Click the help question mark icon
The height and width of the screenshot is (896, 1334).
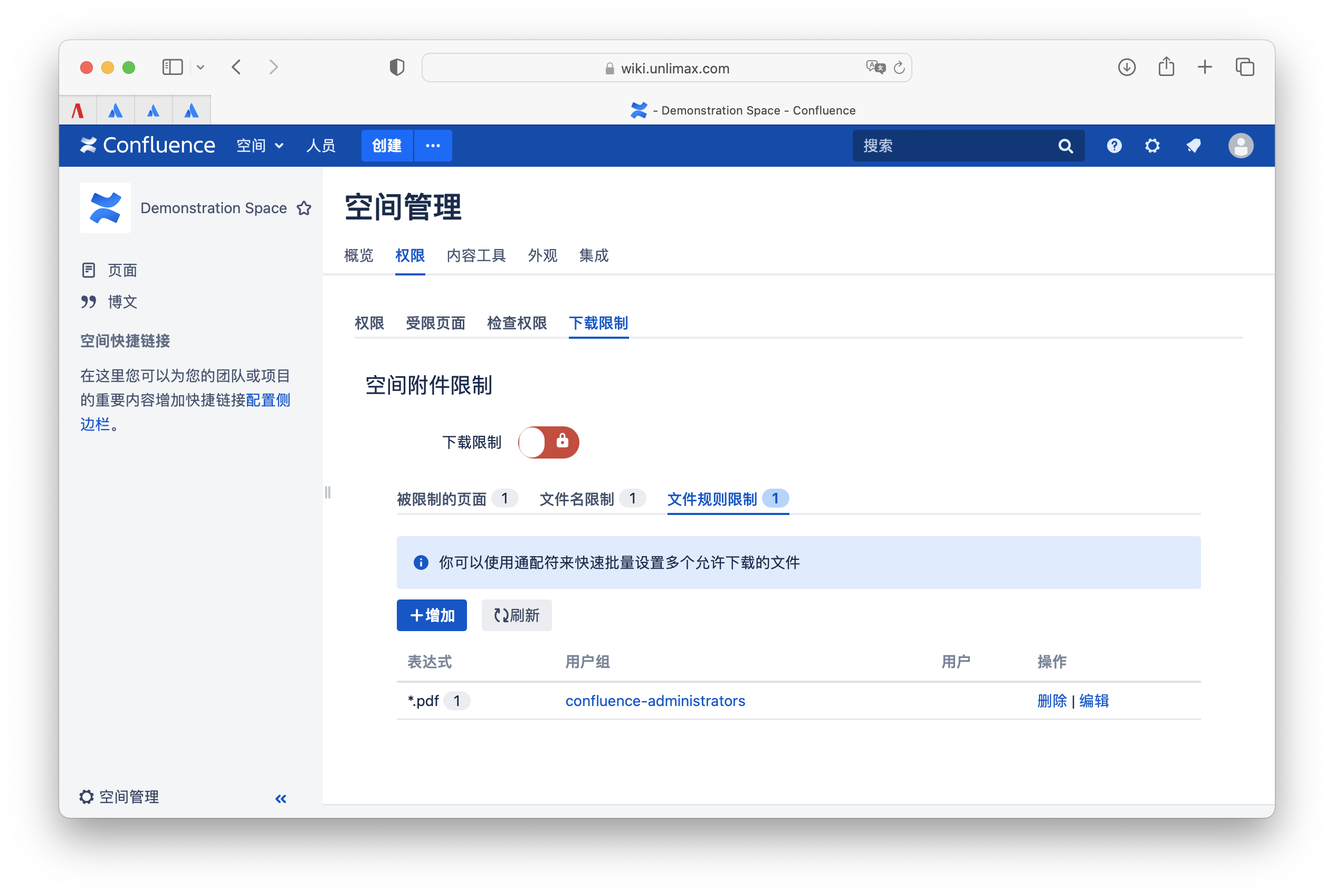(x=1113, y=146)
